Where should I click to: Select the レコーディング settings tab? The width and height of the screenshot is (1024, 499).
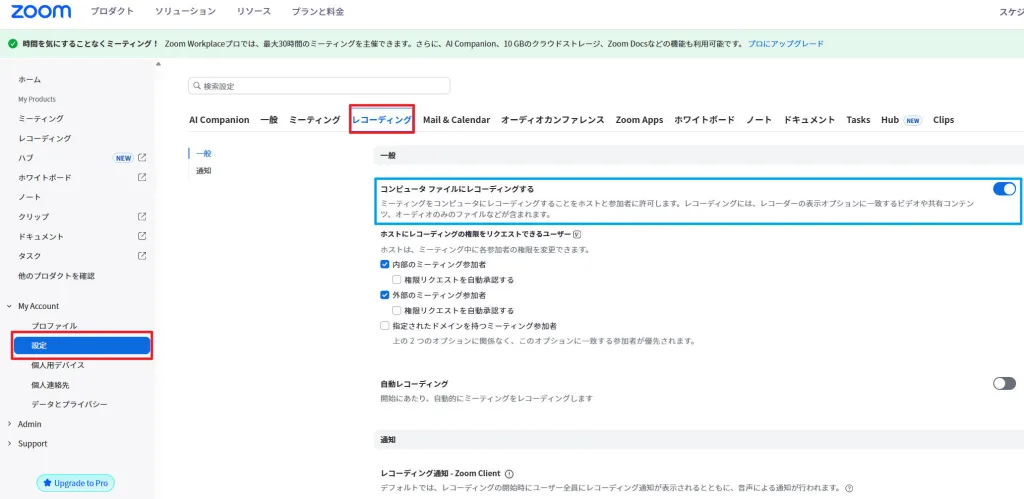[382, 120]
